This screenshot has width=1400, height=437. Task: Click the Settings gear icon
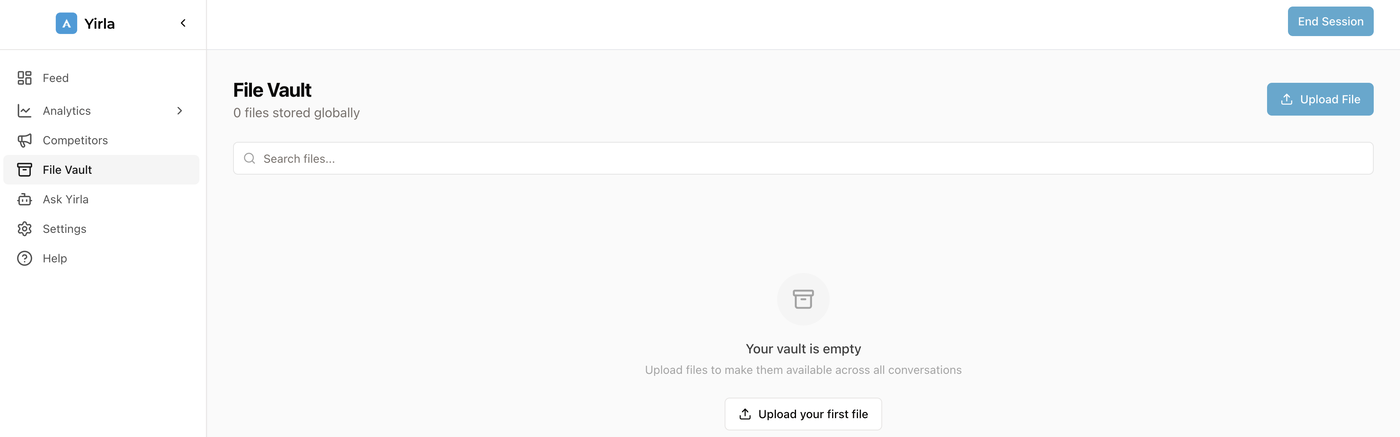[25, 229]
